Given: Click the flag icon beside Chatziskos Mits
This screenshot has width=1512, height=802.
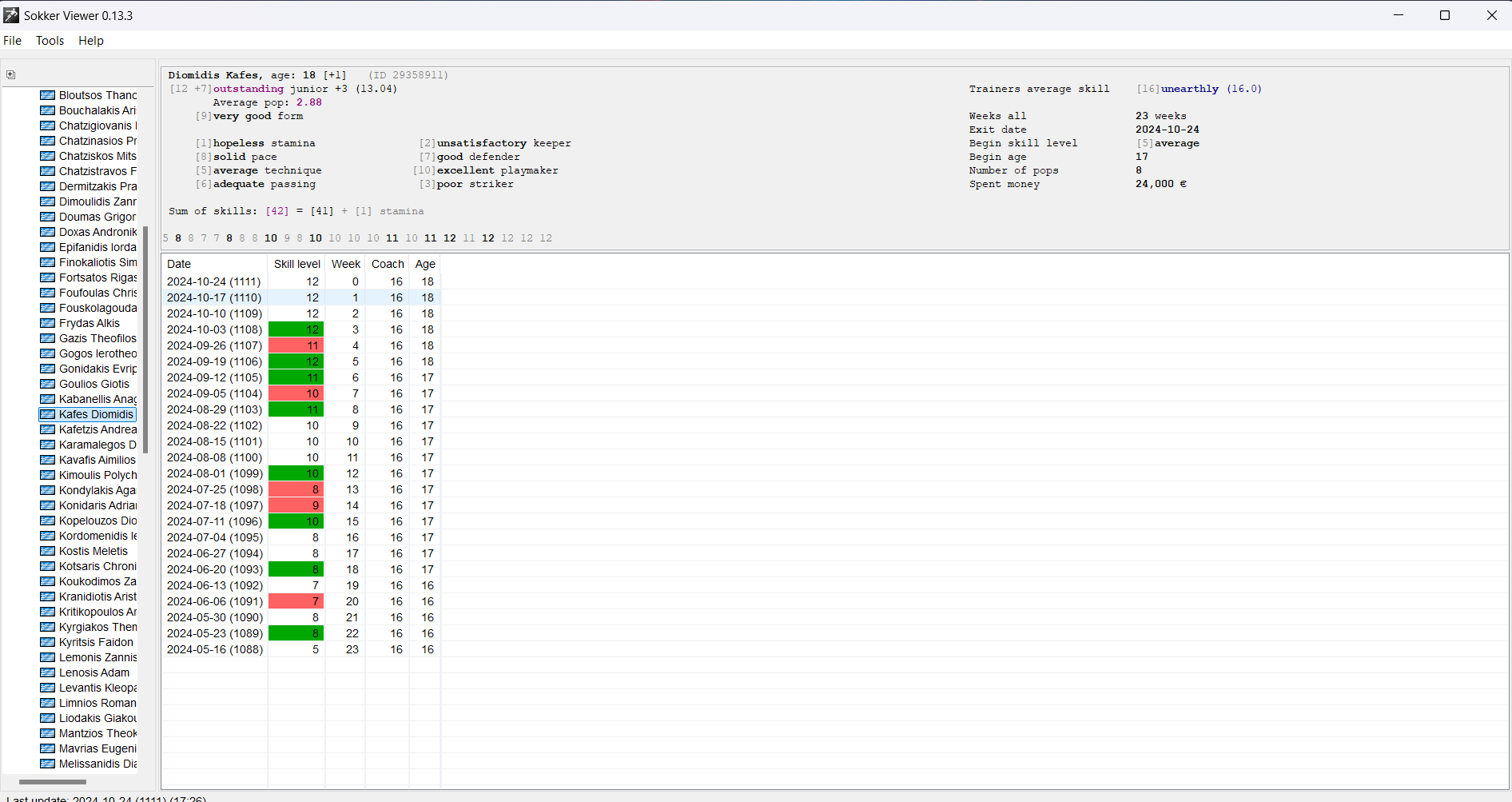Looking at the screenshot, I should click(48, 156).
